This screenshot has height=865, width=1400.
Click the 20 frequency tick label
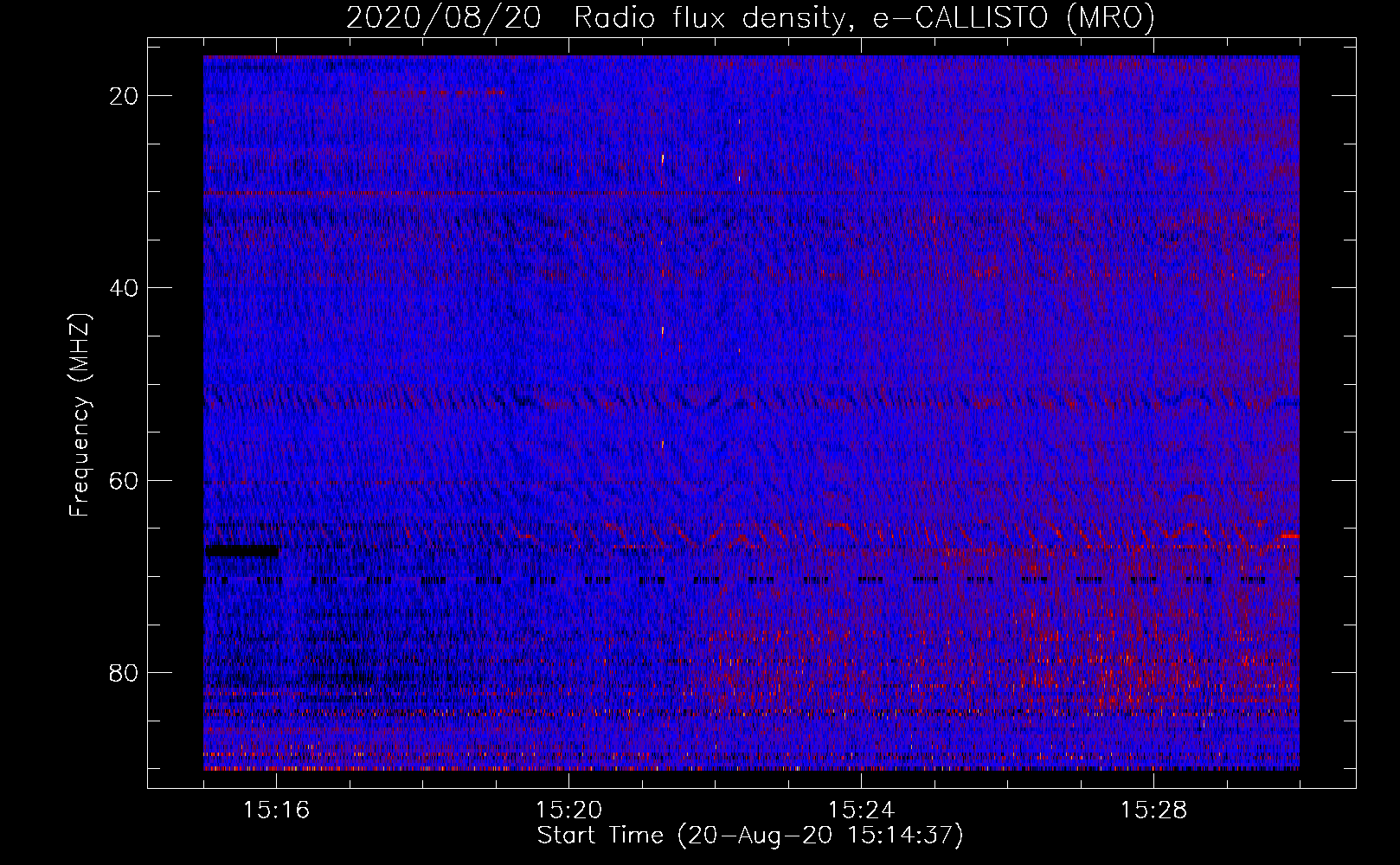(x=125, y=96)
